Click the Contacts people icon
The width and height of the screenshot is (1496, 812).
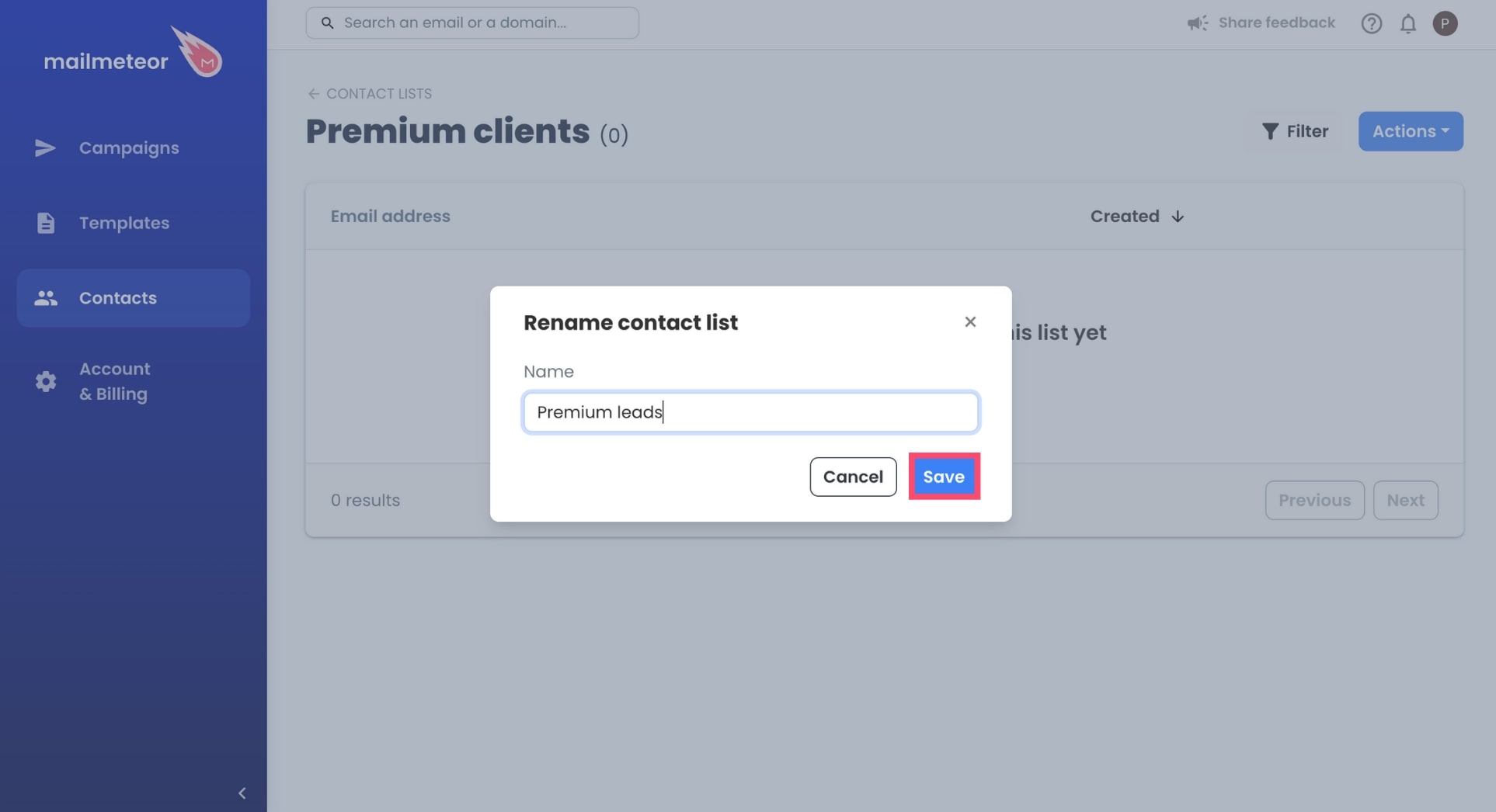46,298
